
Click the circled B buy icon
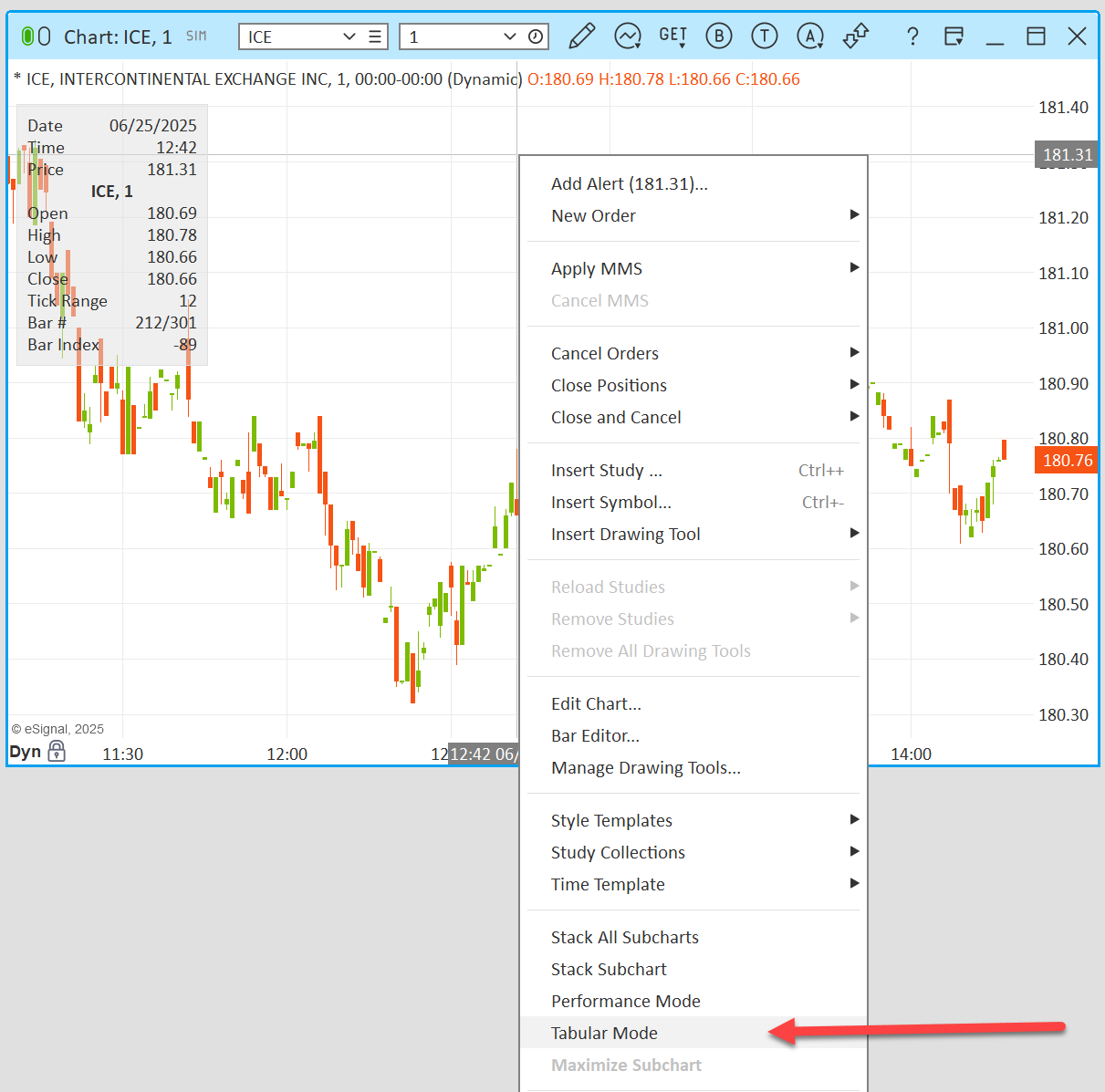[x=719, y=36]
